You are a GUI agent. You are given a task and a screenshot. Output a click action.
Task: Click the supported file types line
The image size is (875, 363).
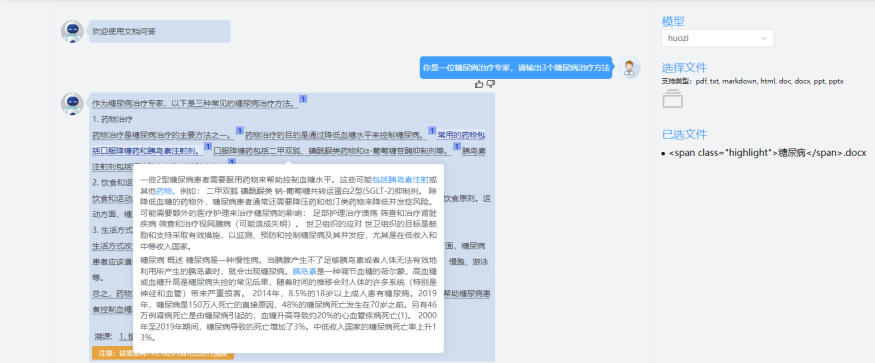point(753,81)
